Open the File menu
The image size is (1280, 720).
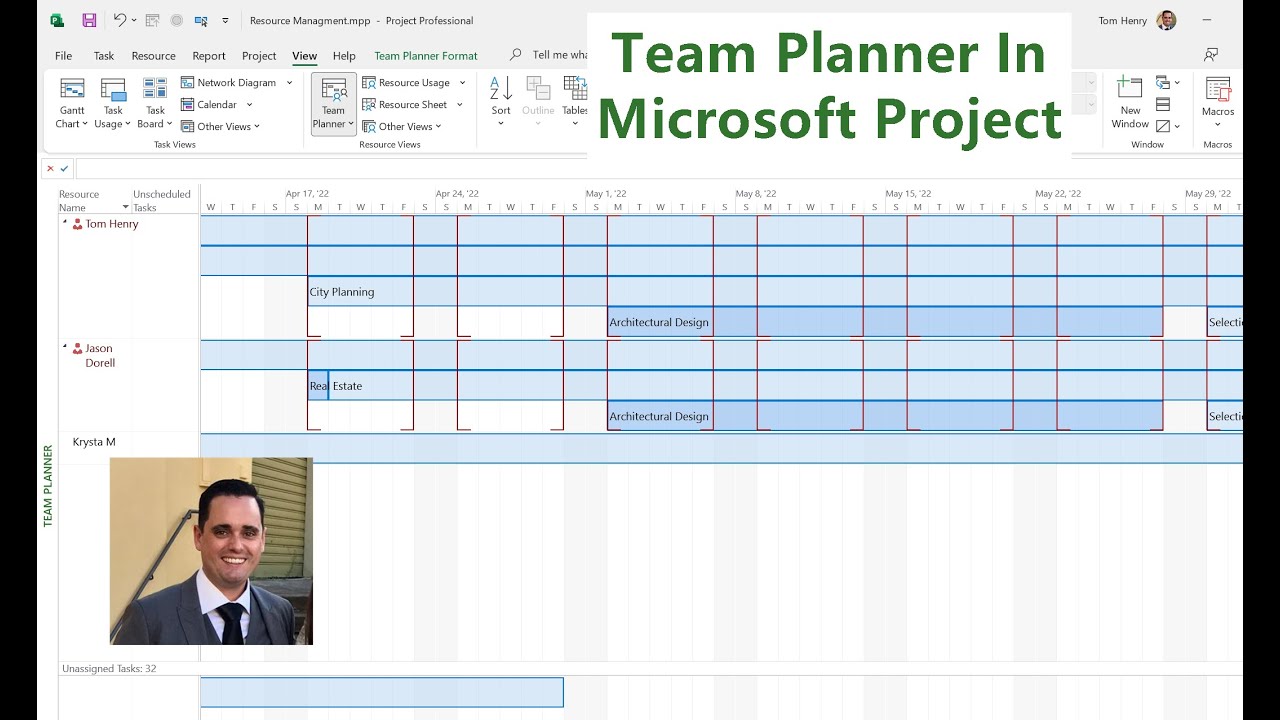pos(63,56)
